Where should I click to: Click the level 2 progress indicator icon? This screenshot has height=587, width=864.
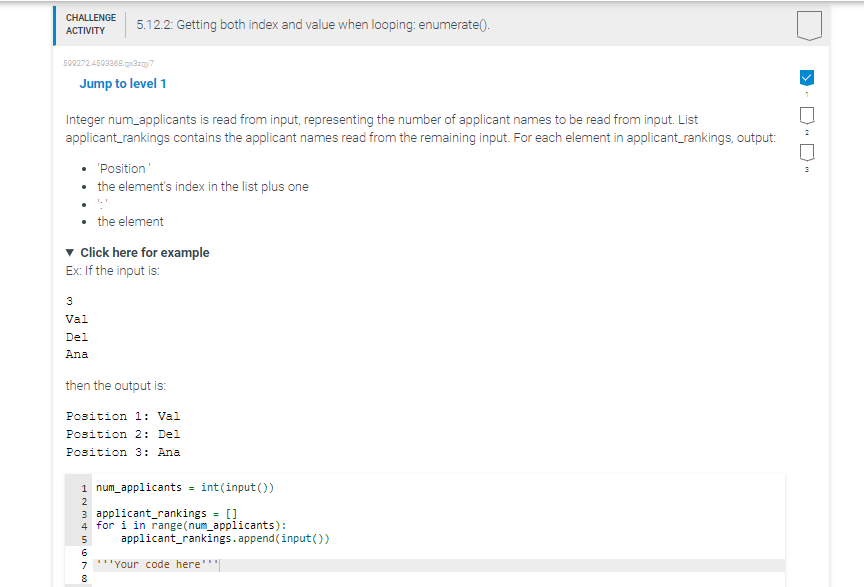coord(806,115)
